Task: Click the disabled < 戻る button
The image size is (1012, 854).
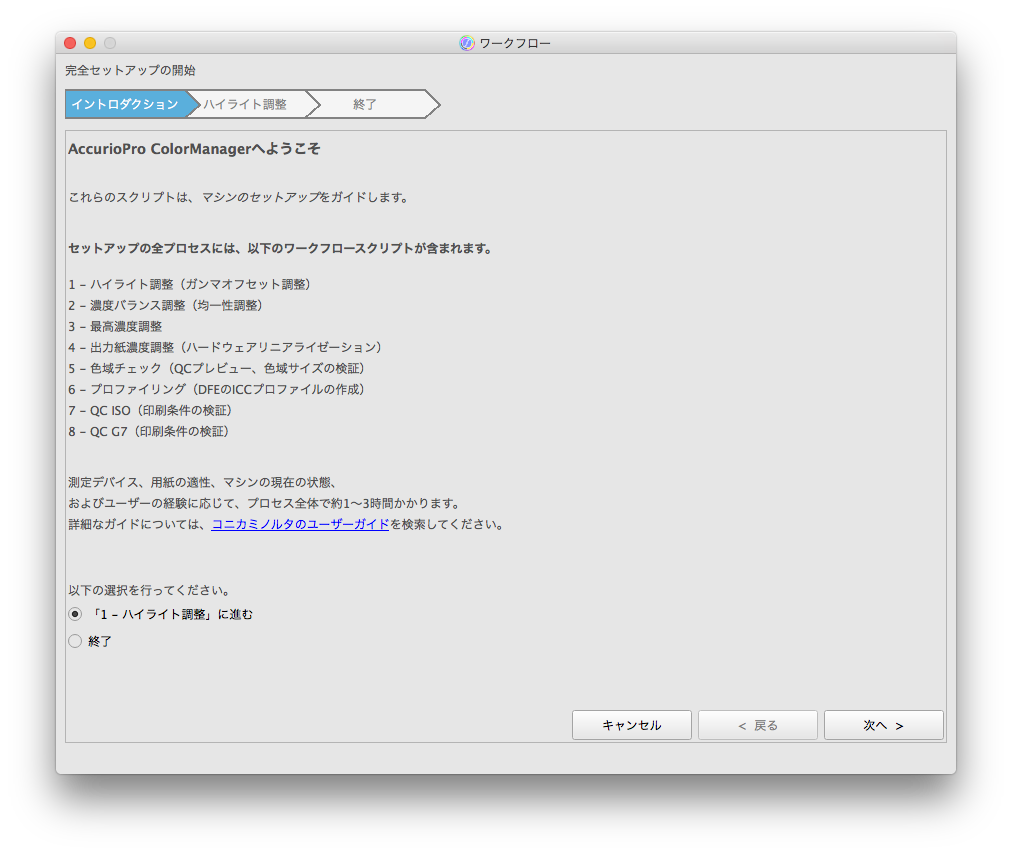Action: pos(758,725)
